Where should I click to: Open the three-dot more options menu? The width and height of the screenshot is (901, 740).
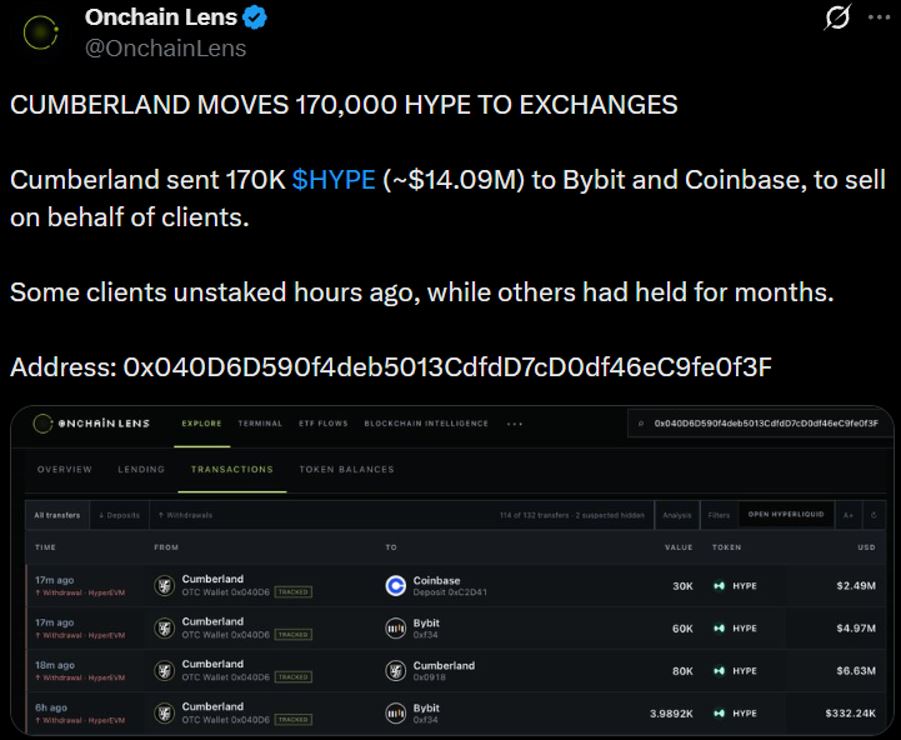[x=879, y=17]
